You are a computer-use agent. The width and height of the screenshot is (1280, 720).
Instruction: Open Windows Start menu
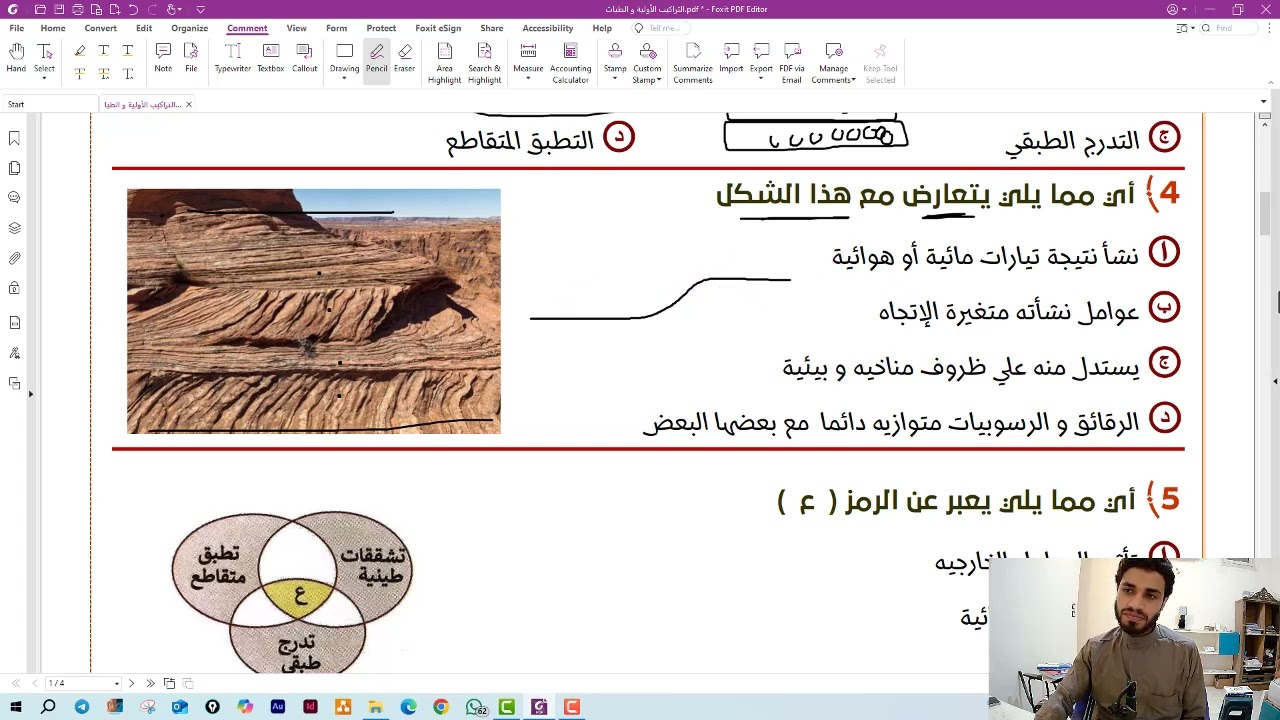[16, 707]
